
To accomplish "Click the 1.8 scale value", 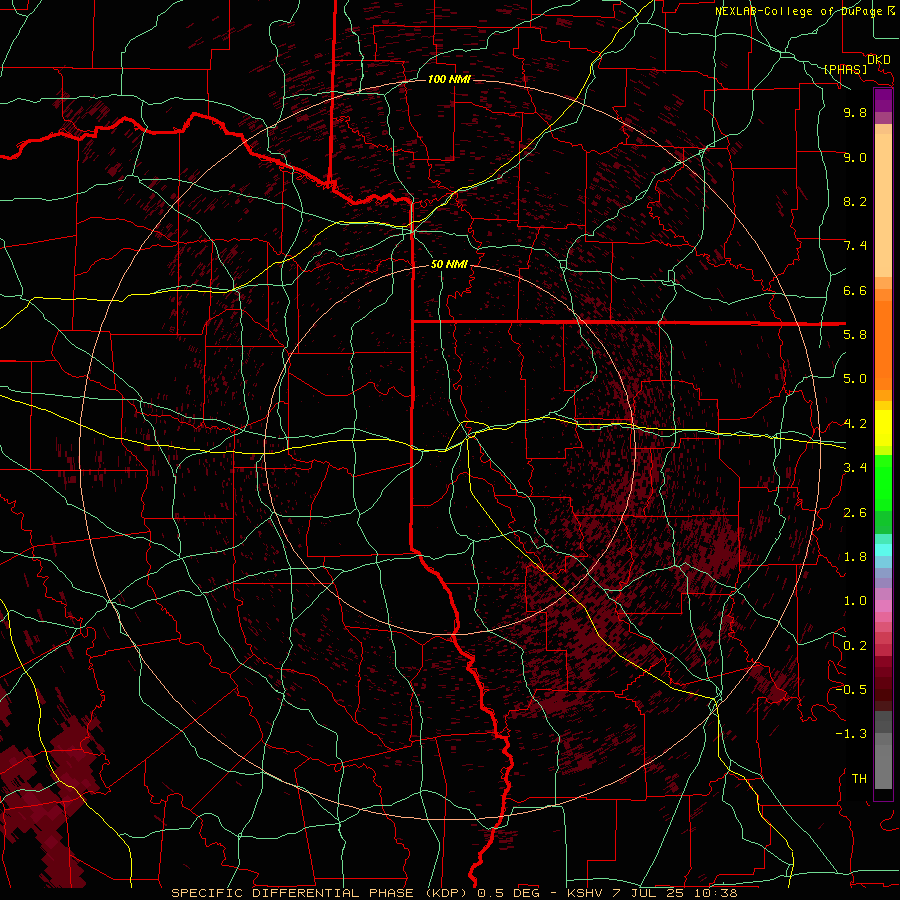I will pos(855,557).
